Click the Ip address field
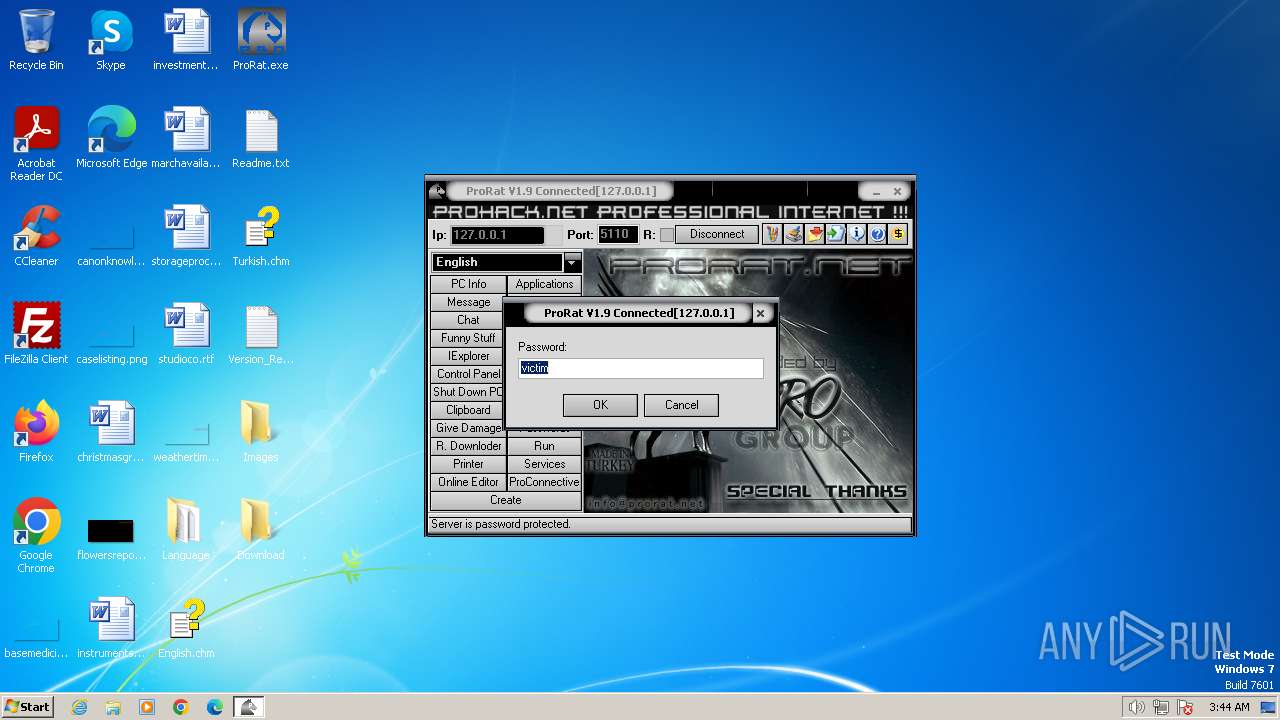The image size is (1280, 720). 497,235
